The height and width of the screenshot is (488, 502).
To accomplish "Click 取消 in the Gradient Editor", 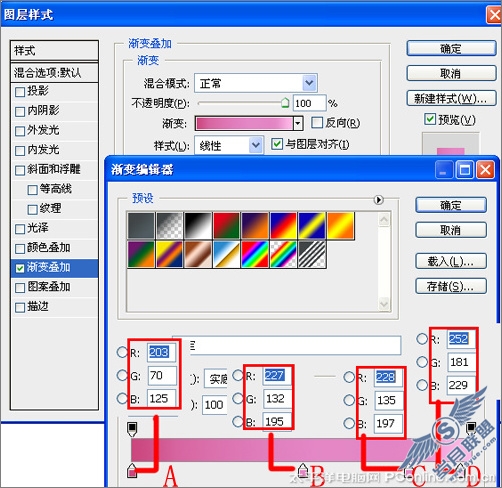I will click(451, 230).
